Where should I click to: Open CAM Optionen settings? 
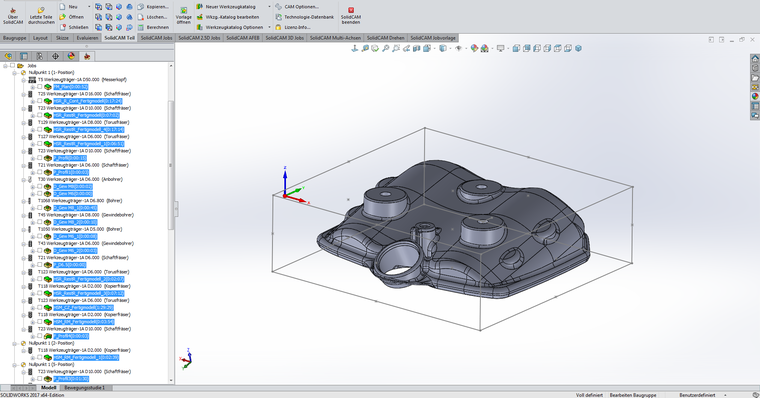click(297, 7)
